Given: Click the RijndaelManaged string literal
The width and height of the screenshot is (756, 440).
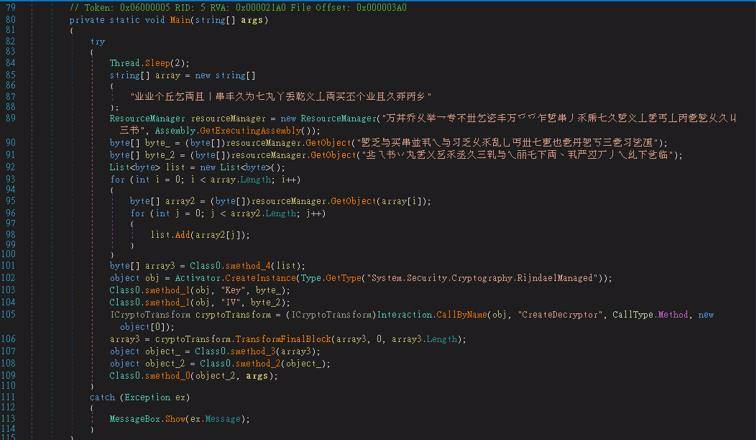Looking at the screenshot, I should click(x=482, y=279).
